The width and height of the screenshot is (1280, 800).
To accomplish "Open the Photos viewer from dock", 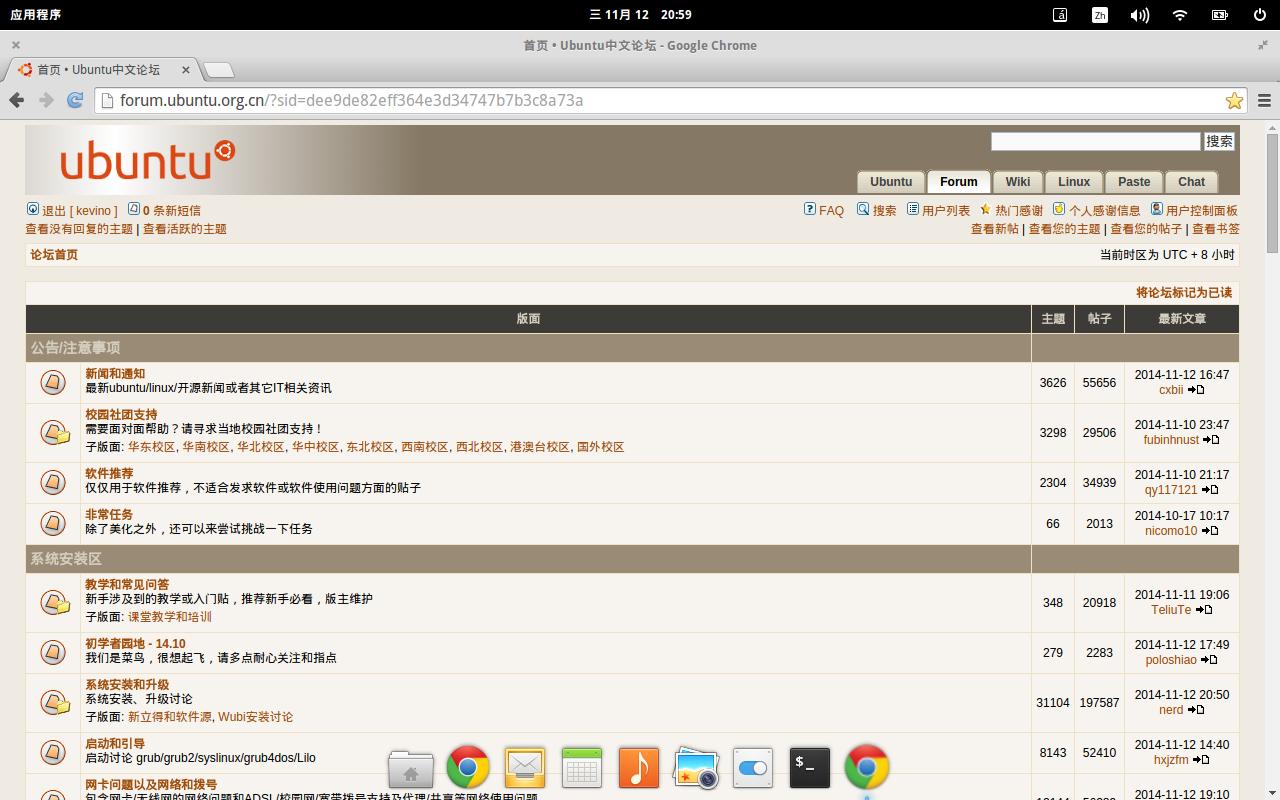I will 696,768.
